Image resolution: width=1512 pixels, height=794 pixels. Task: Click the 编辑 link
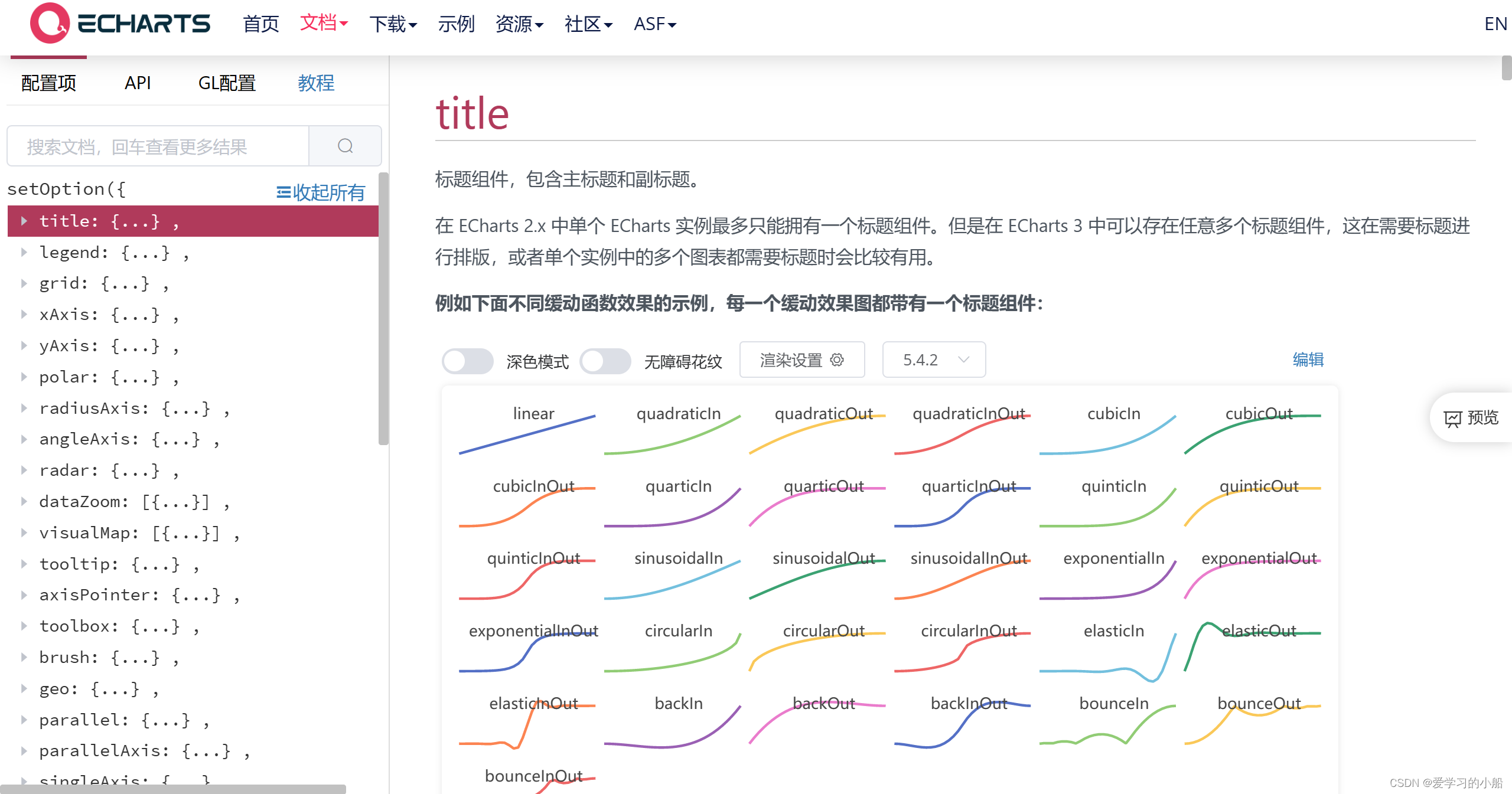[1308, 360]
